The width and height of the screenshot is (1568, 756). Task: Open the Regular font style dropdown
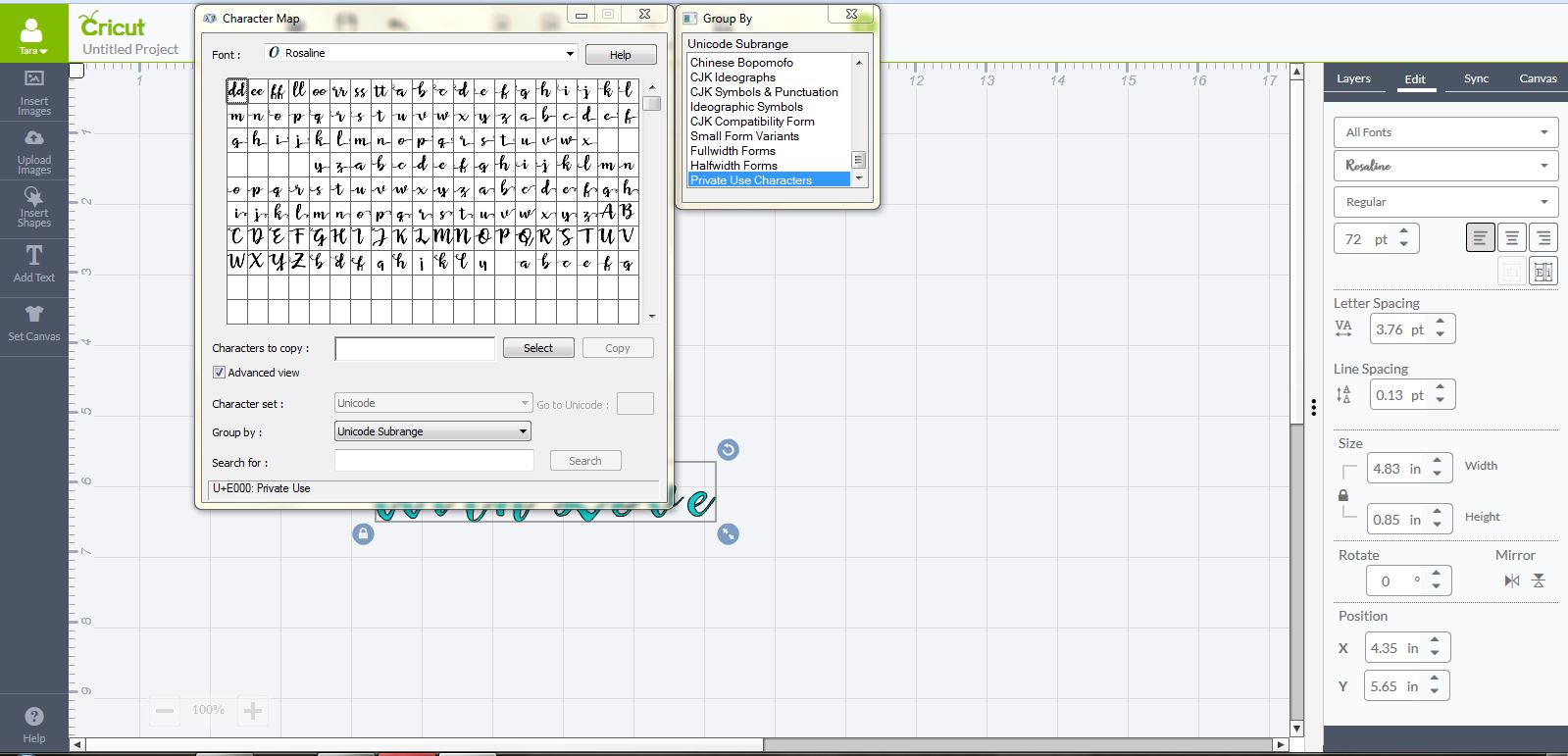(1445, 202)
